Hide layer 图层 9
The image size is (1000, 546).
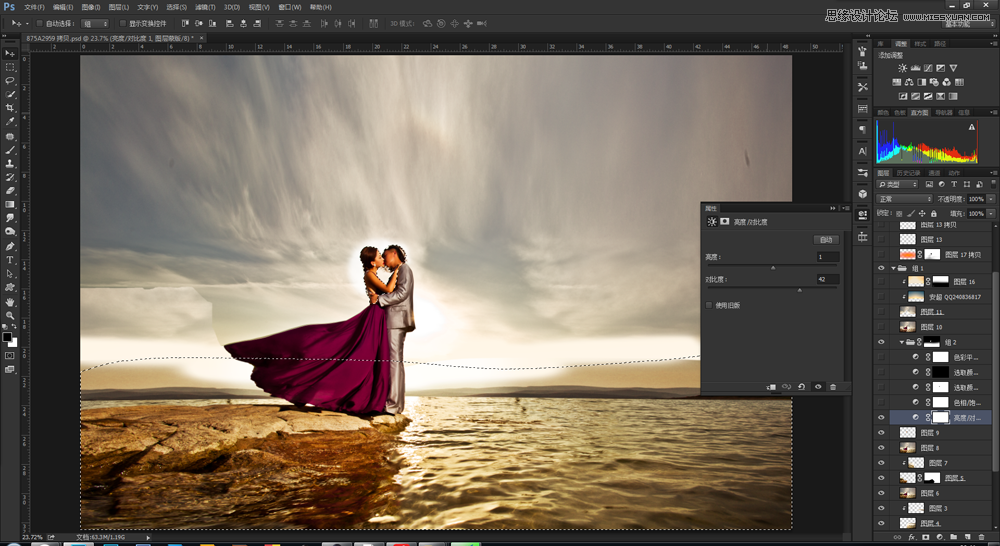(x=881, y=432)
